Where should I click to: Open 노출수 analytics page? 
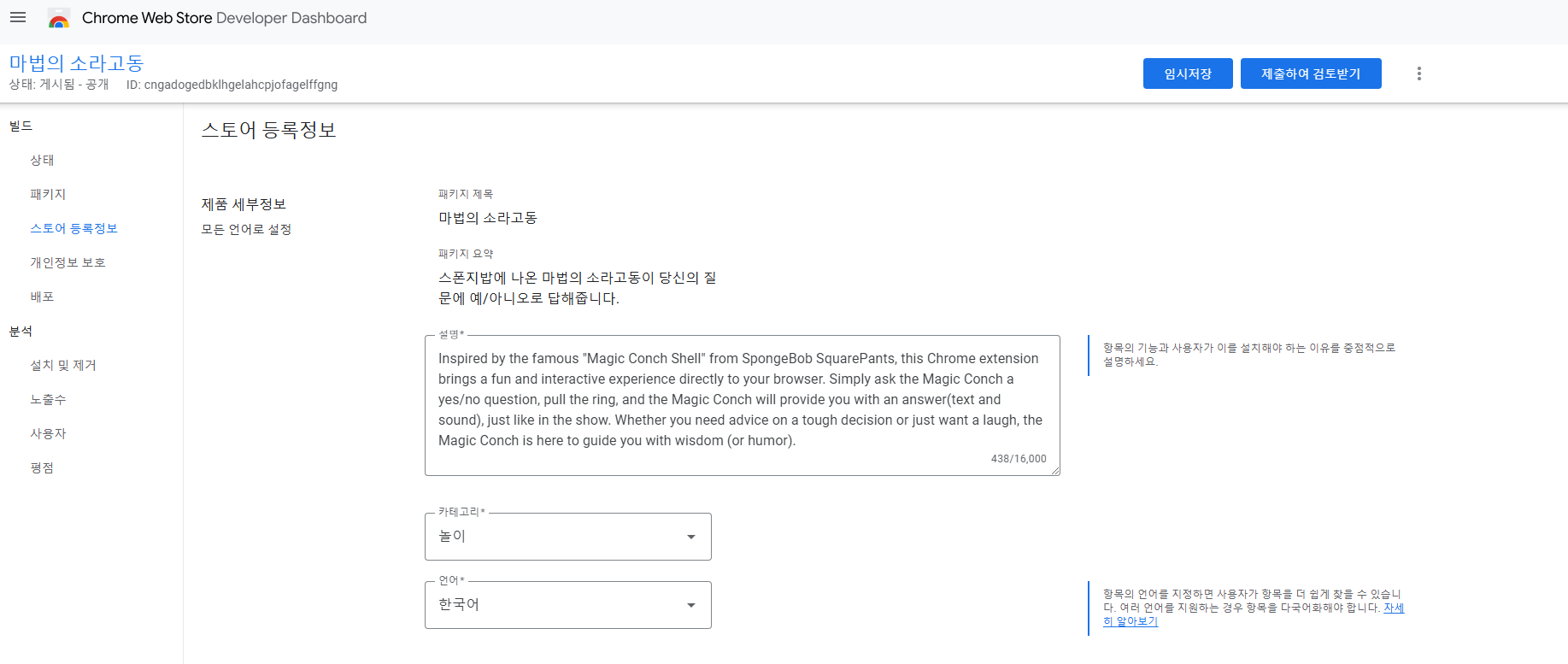48,399
